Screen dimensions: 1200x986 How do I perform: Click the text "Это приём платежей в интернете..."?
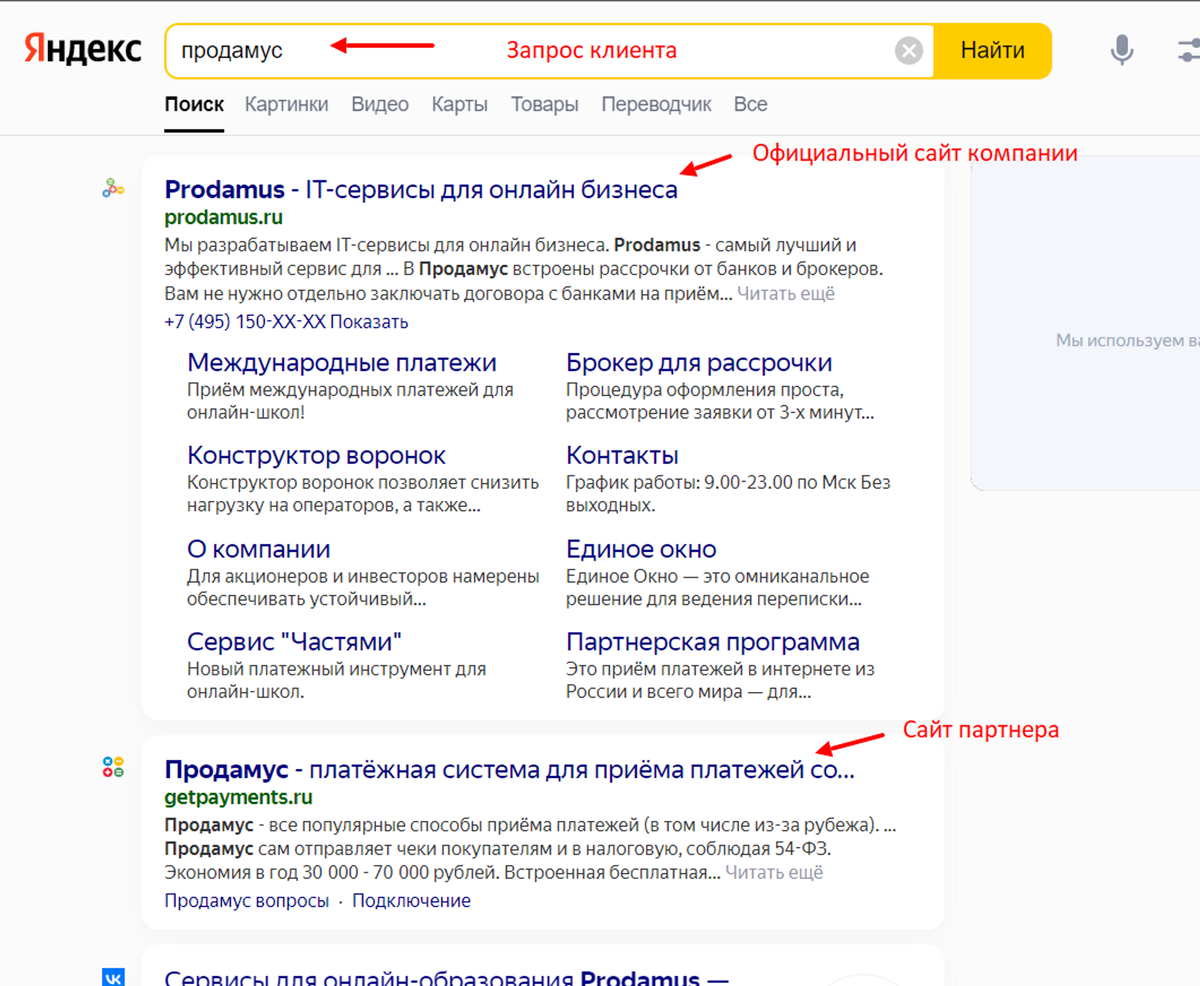720,680
